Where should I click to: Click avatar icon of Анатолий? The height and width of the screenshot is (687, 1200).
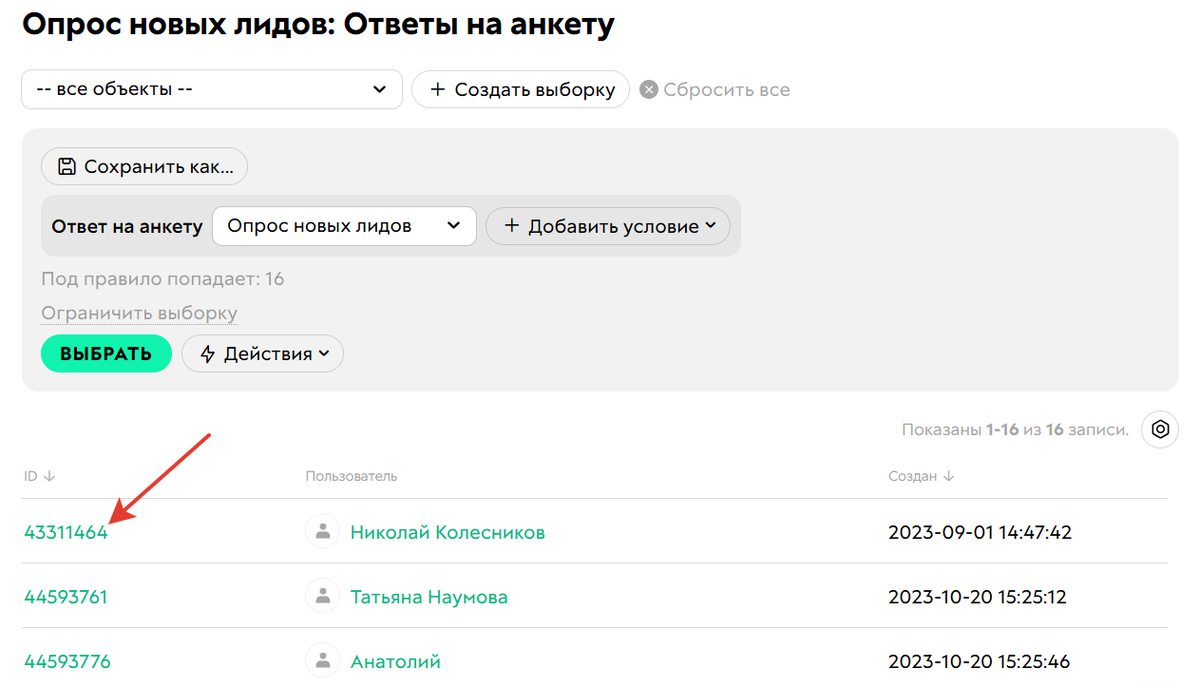pyautogui.click(x=322, y=660)
